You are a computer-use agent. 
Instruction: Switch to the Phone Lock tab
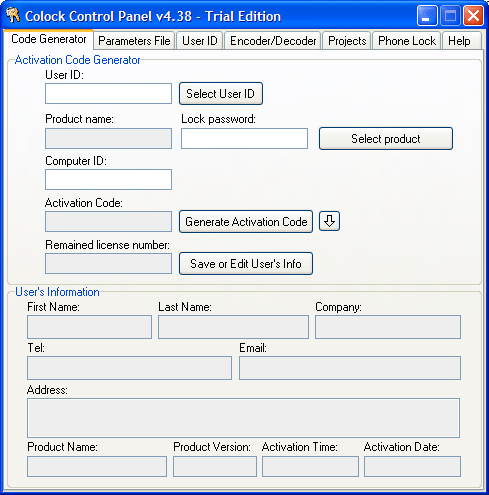(407, 41)
